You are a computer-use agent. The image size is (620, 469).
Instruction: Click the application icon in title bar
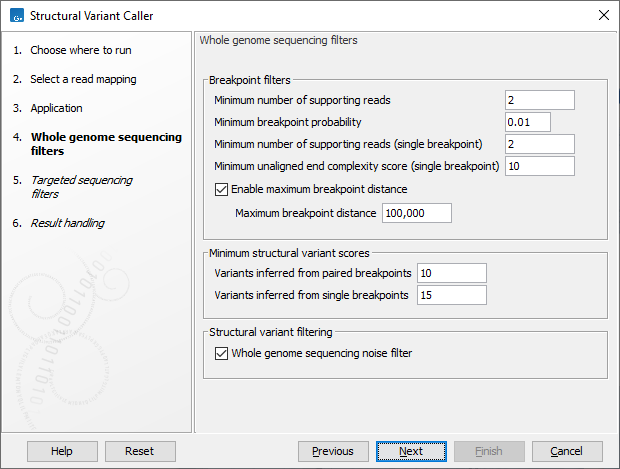click(15, 15)
